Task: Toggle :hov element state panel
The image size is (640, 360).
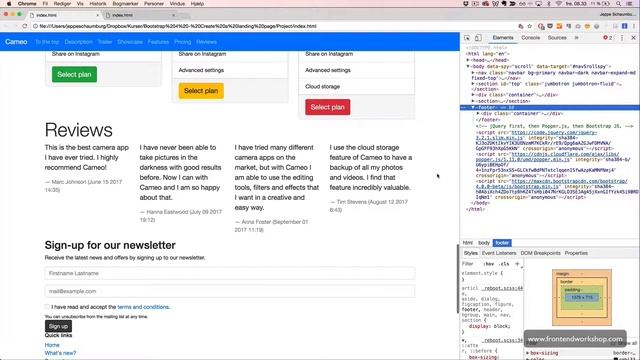Action: (x=489, y=264)
